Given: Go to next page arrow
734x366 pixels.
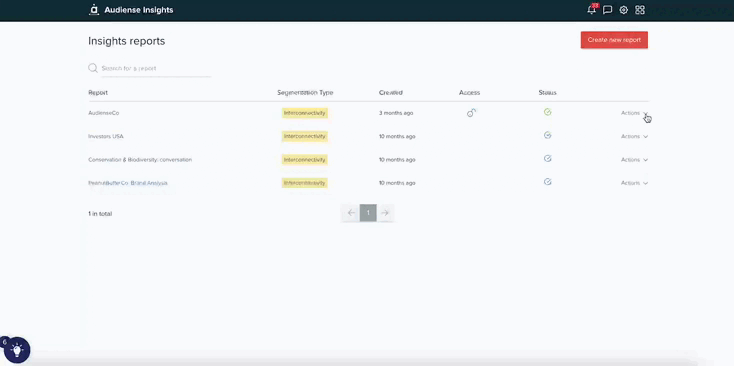Looking at the screenshot, I should pyautogui.click(x=385, y=213).
